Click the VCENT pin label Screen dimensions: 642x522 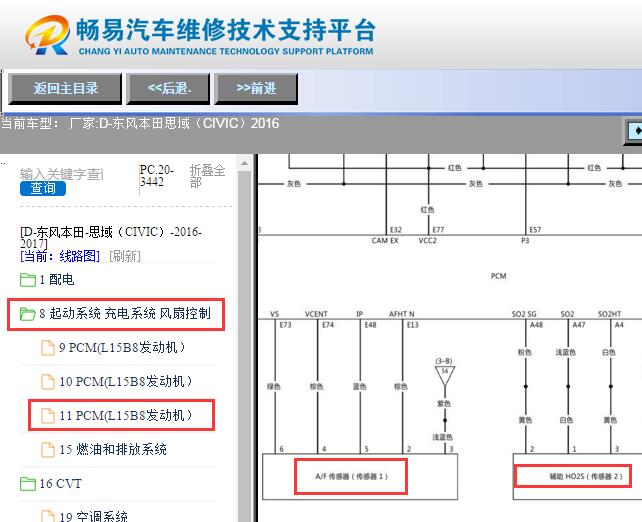tap(316, 314)
